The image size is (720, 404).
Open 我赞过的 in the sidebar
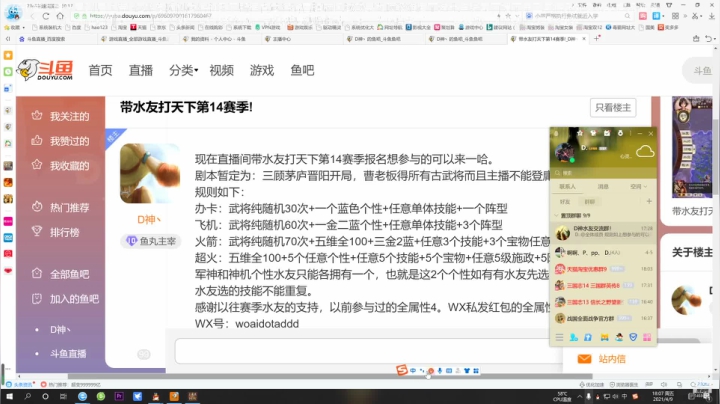61,141
